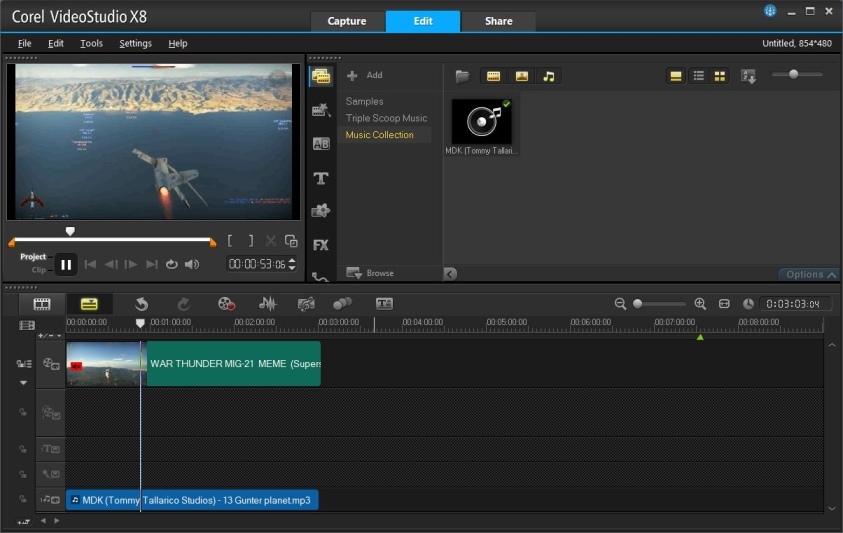
Task: Click the Record/Capture Option icon
Action: (226, 304)
